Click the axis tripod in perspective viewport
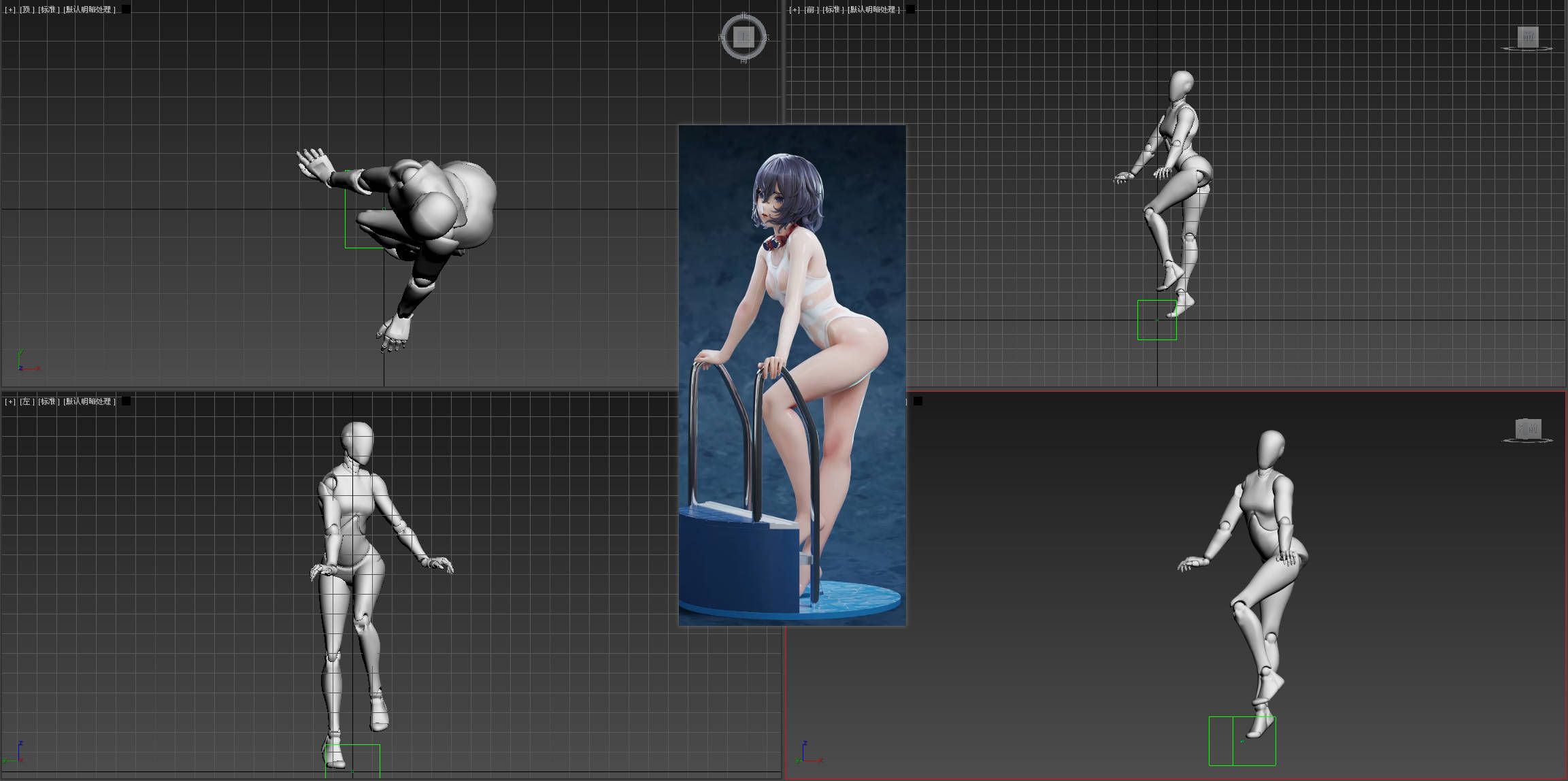The height and width of the screenshot is (781, 1568). click(808, 753)
